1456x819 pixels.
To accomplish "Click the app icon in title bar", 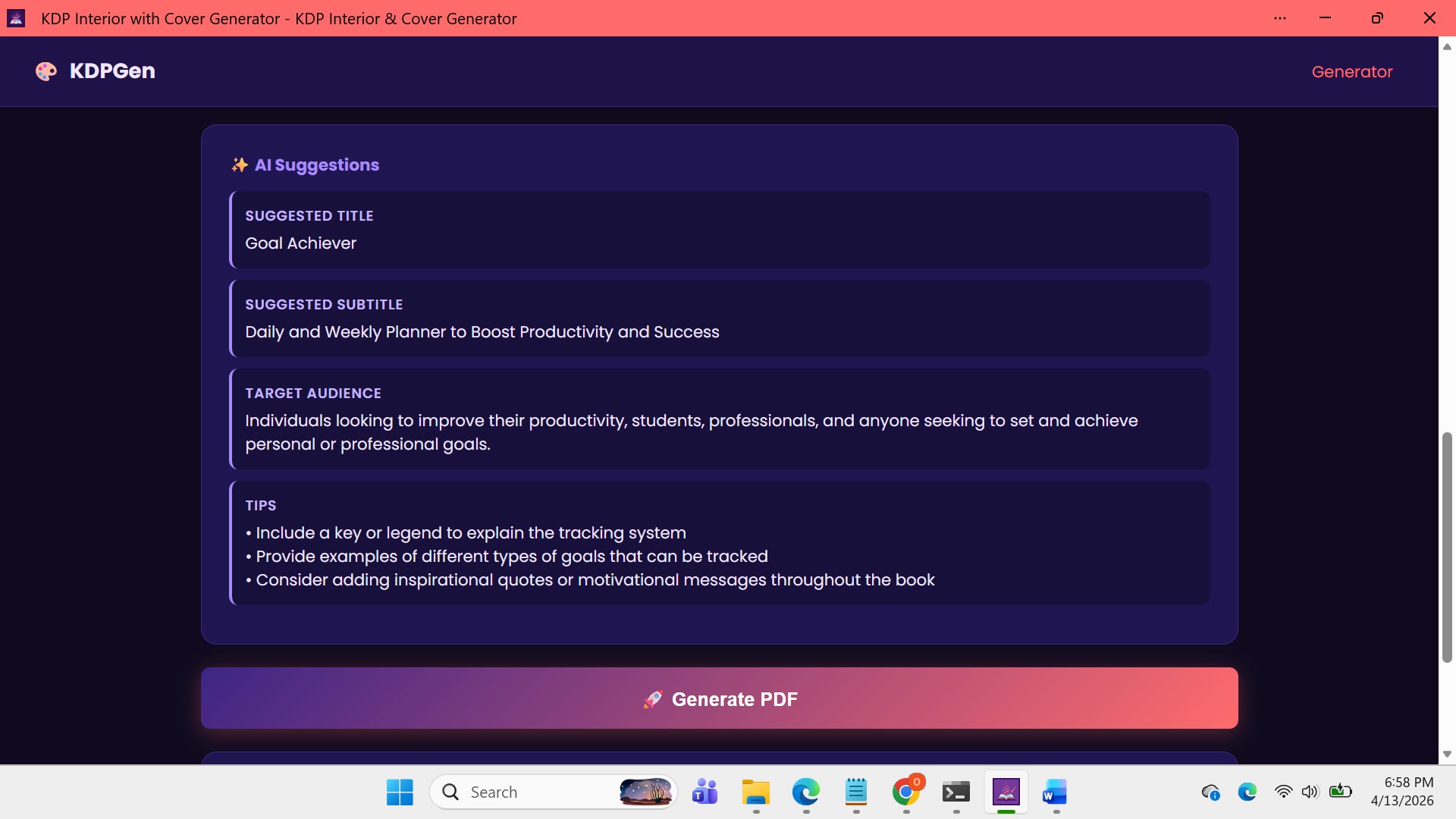I will click(16, 18).
